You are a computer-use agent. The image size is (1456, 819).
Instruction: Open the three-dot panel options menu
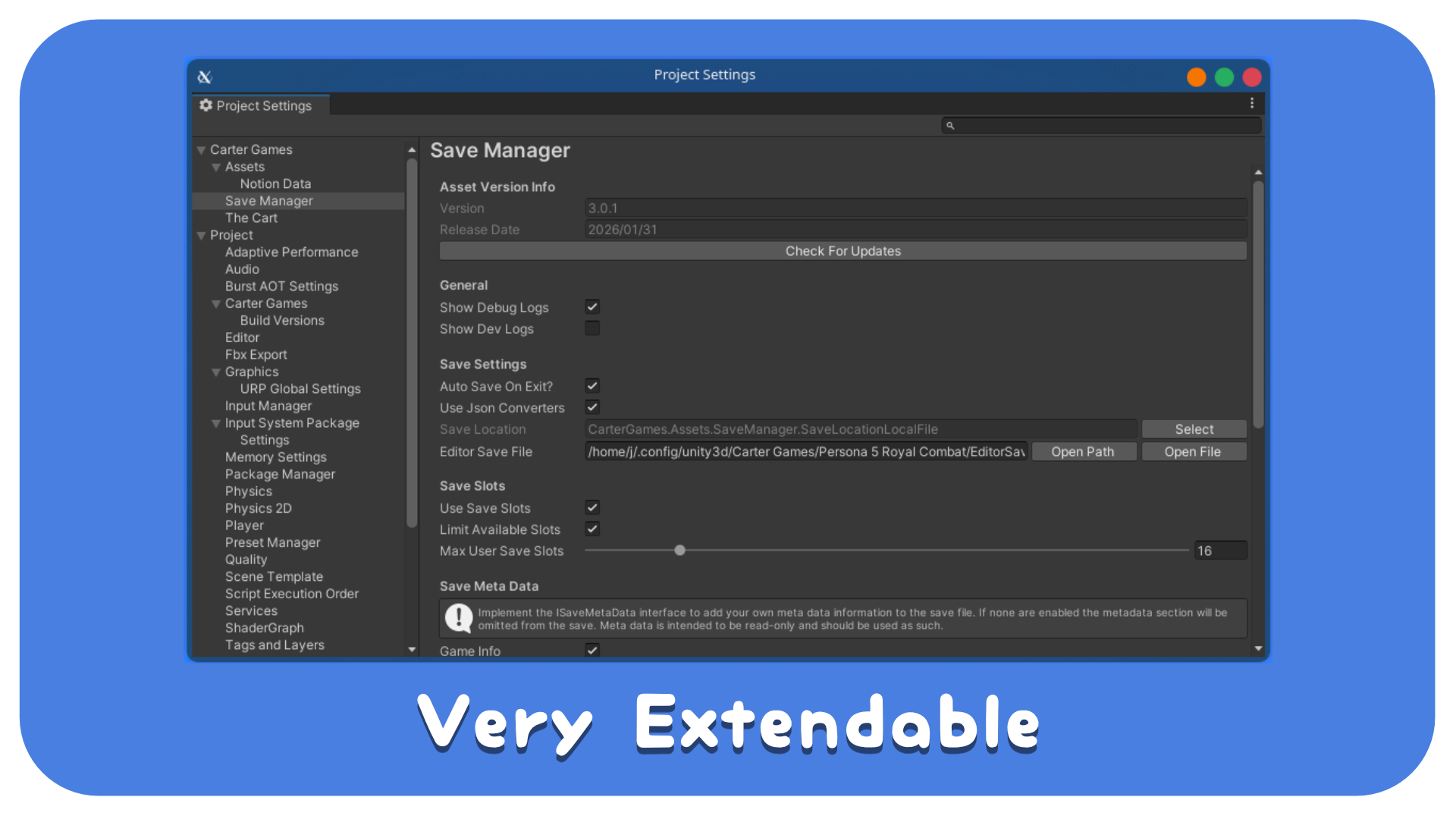pos(1252,103)
